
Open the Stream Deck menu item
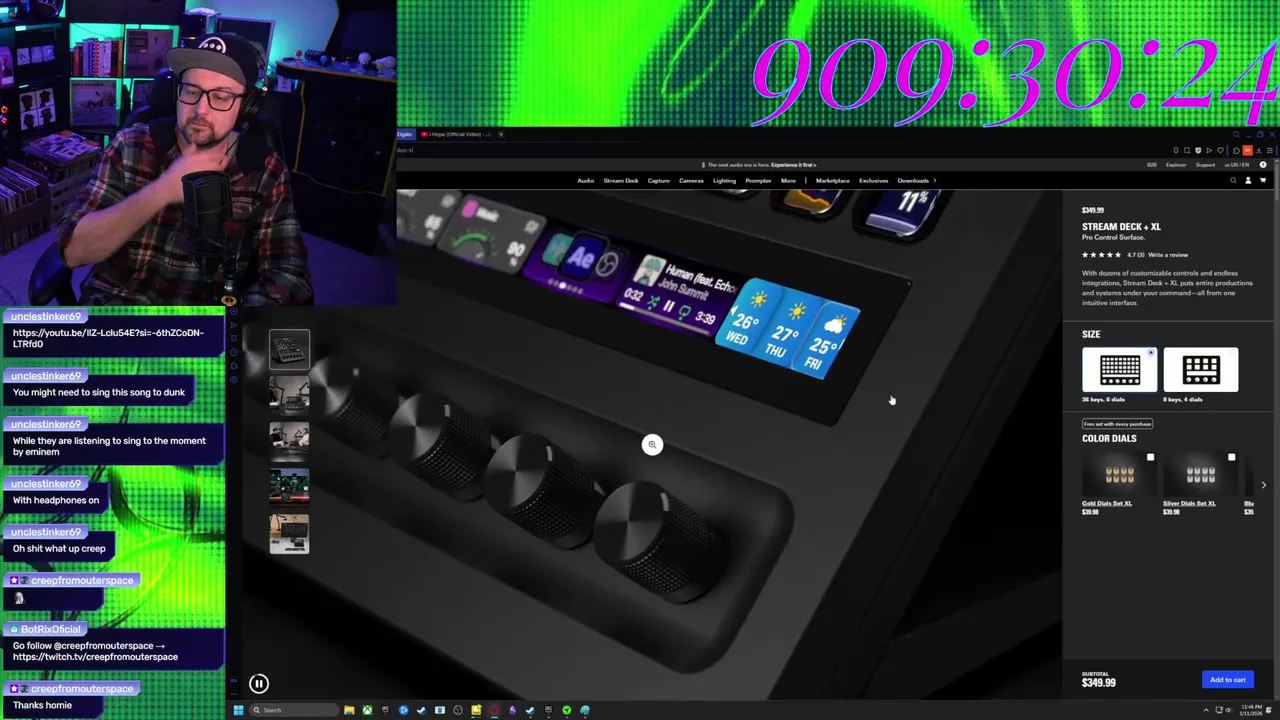[620, 181]
